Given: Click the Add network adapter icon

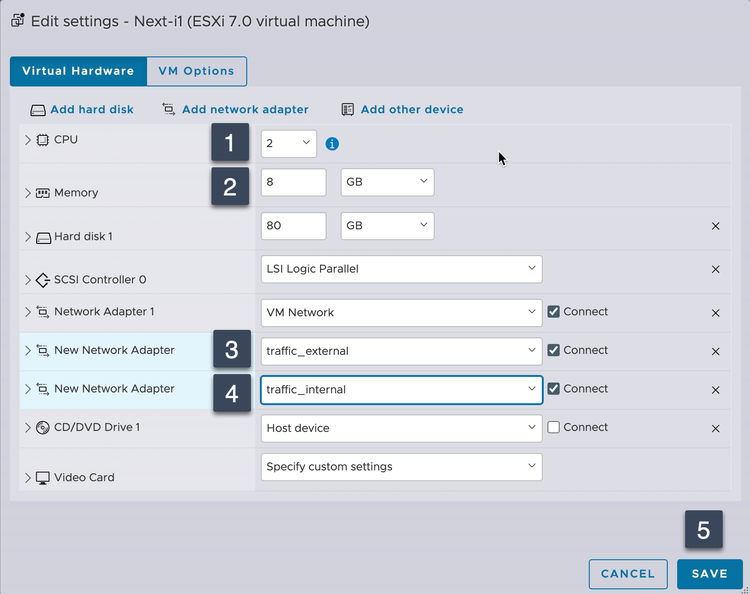Looking at the screenshot, I should (x=168, y=110).
